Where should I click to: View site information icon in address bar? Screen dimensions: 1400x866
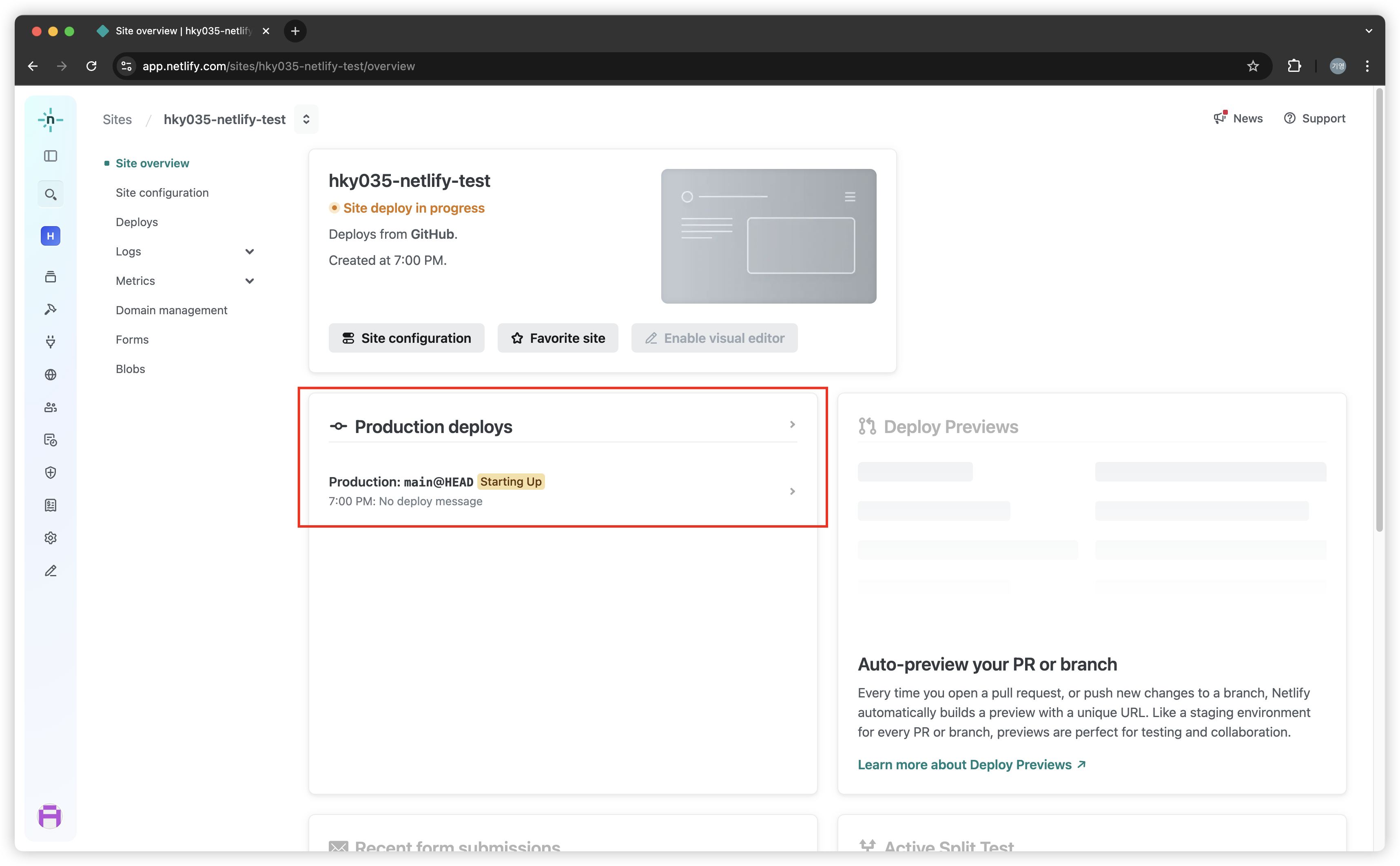click(126, 66)
